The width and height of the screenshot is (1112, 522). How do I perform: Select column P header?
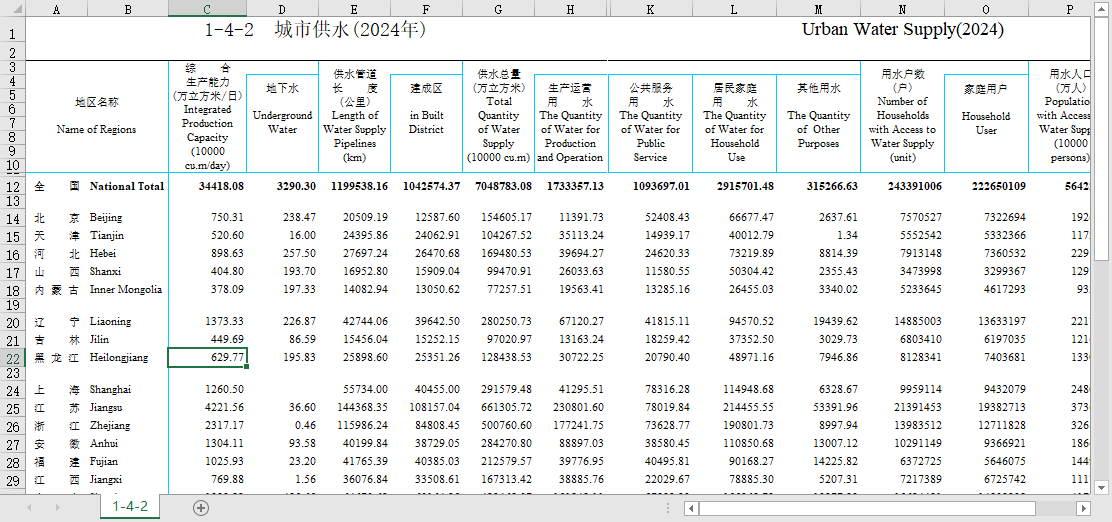[x=1059, y=9]
